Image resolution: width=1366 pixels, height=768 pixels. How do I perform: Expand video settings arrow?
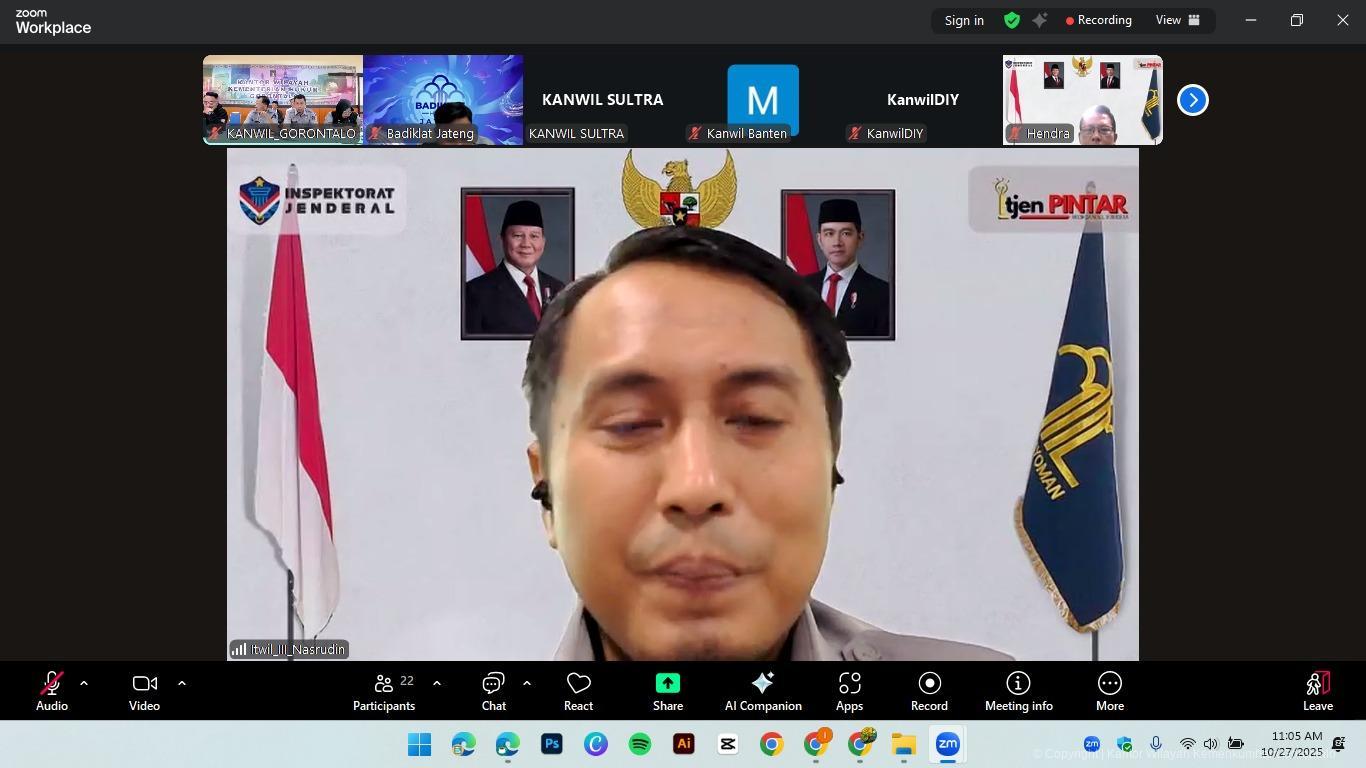(x=181, y=683)
